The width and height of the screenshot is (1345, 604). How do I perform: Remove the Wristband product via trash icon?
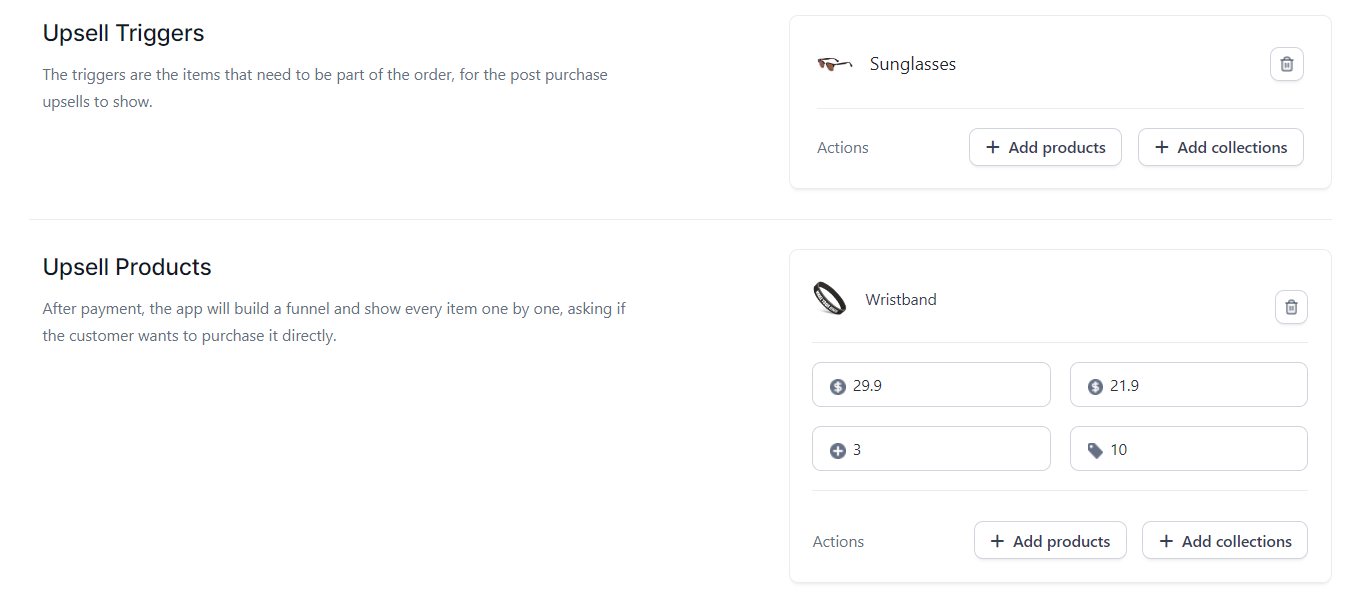coord(1291,307)
